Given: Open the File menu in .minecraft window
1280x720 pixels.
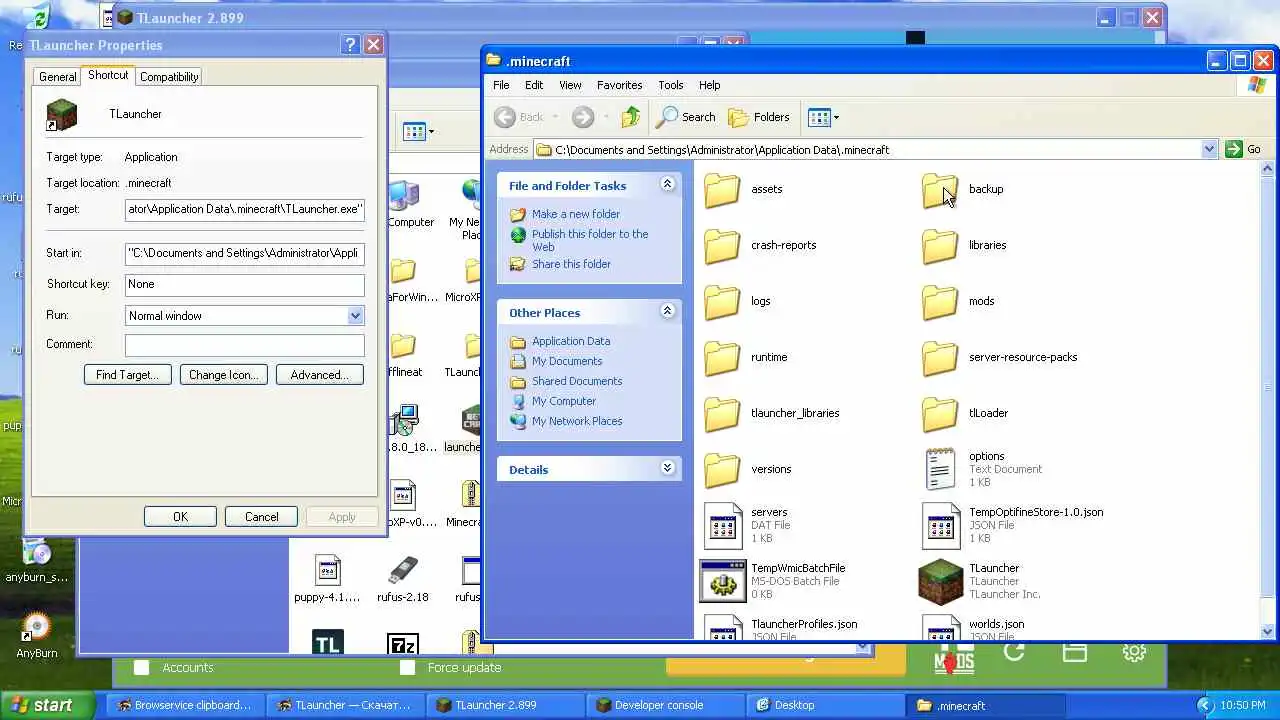Looking at the screenshot, I should tap(501, 85).
